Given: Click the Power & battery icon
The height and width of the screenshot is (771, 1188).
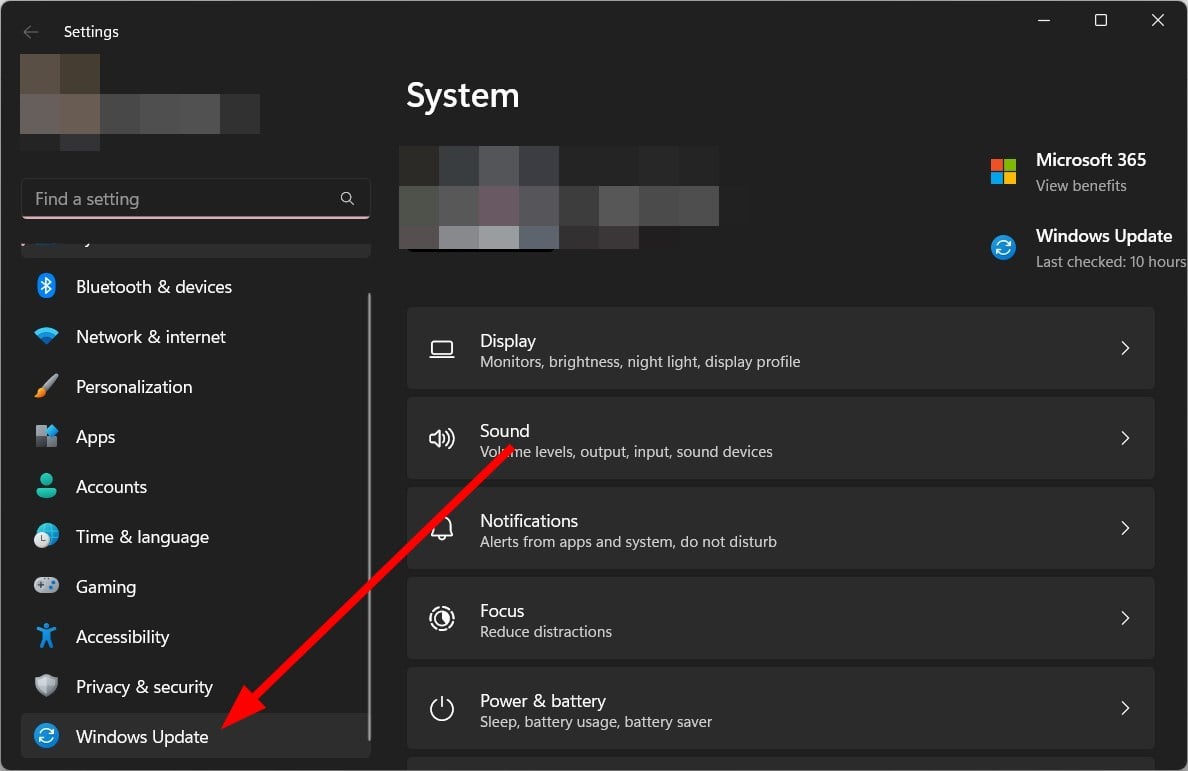Looking at the screenshot, I should point(441,708).
